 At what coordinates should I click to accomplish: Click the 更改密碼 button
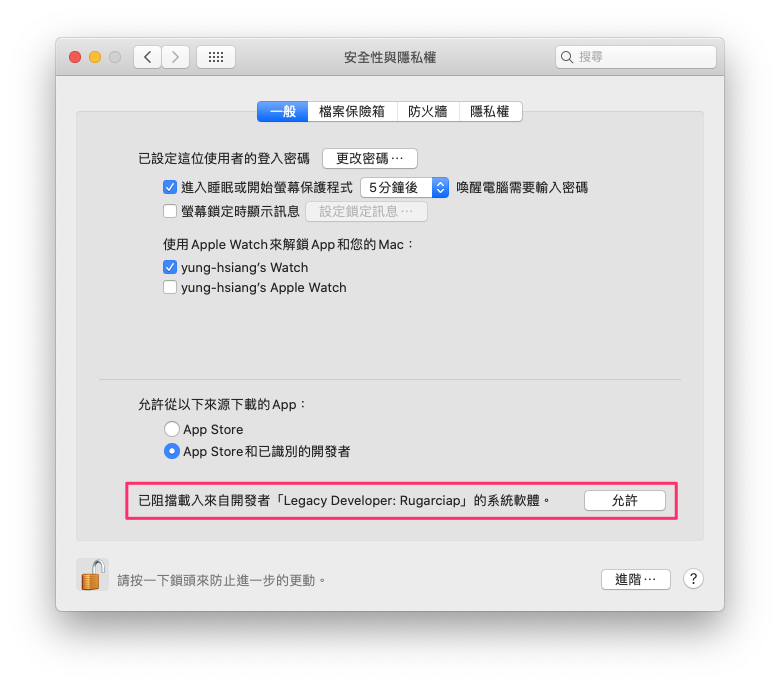coord(370,159)
